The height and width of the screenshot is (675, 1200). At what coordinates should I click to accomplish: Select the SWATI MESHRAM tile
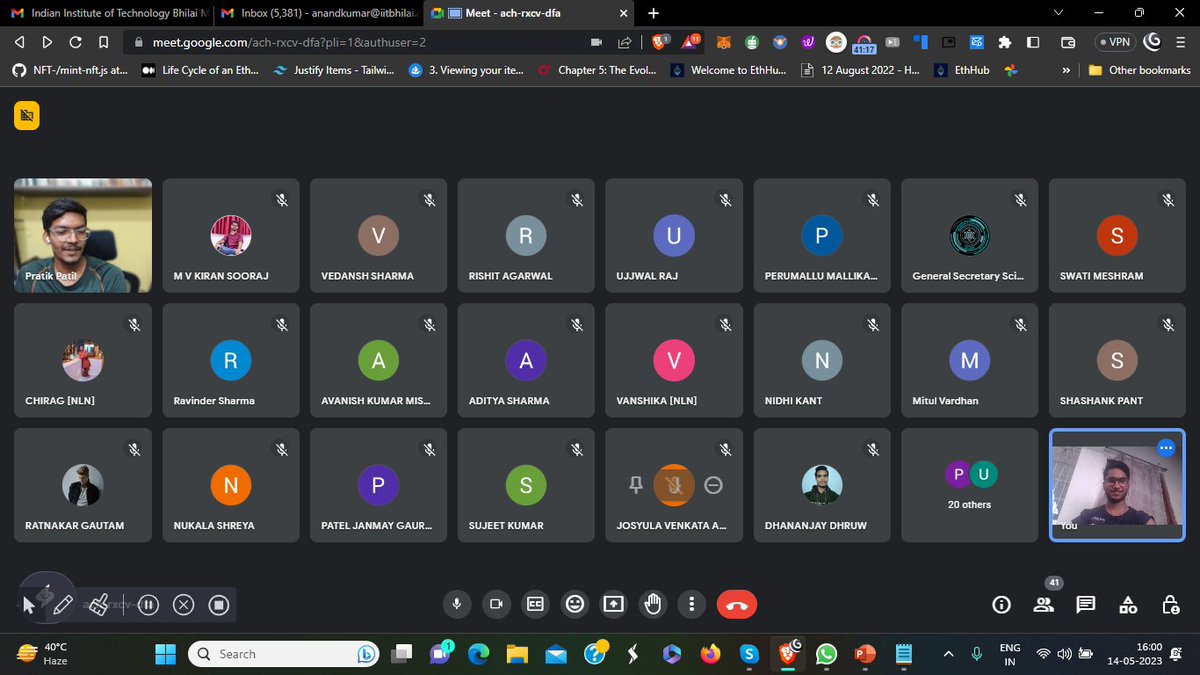click(1117, 236)
